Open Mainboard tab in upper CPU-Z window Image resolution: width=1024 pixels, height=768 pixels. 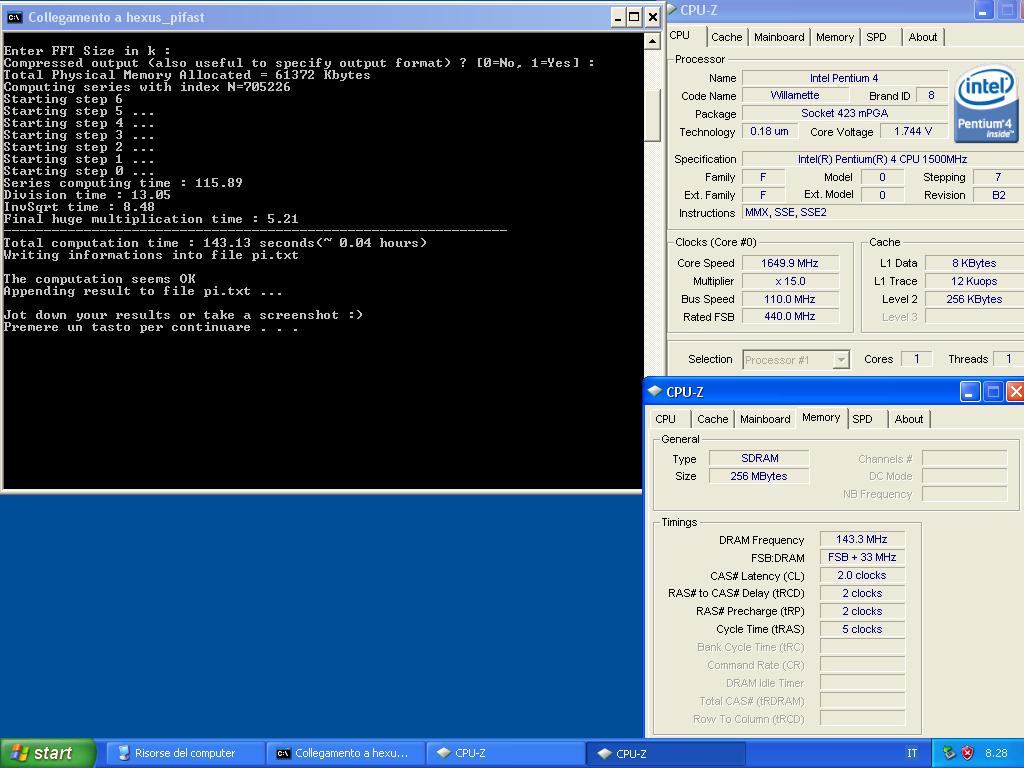coord(779,37)
